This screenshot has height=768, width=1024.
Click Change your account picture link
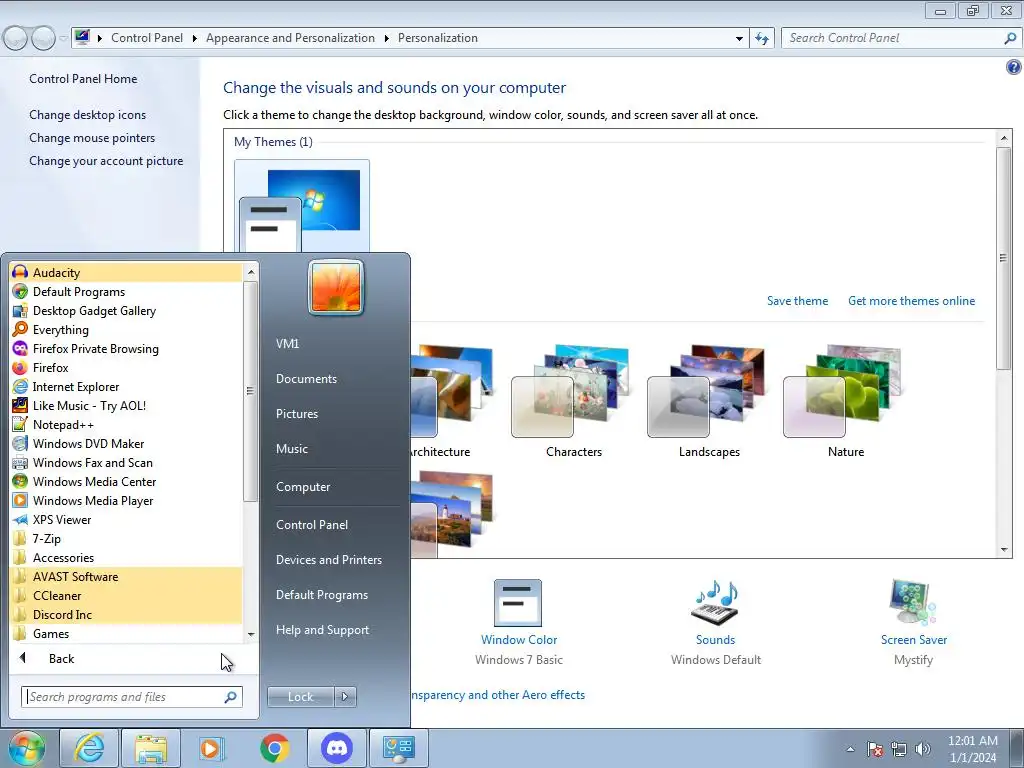(106, 161)
